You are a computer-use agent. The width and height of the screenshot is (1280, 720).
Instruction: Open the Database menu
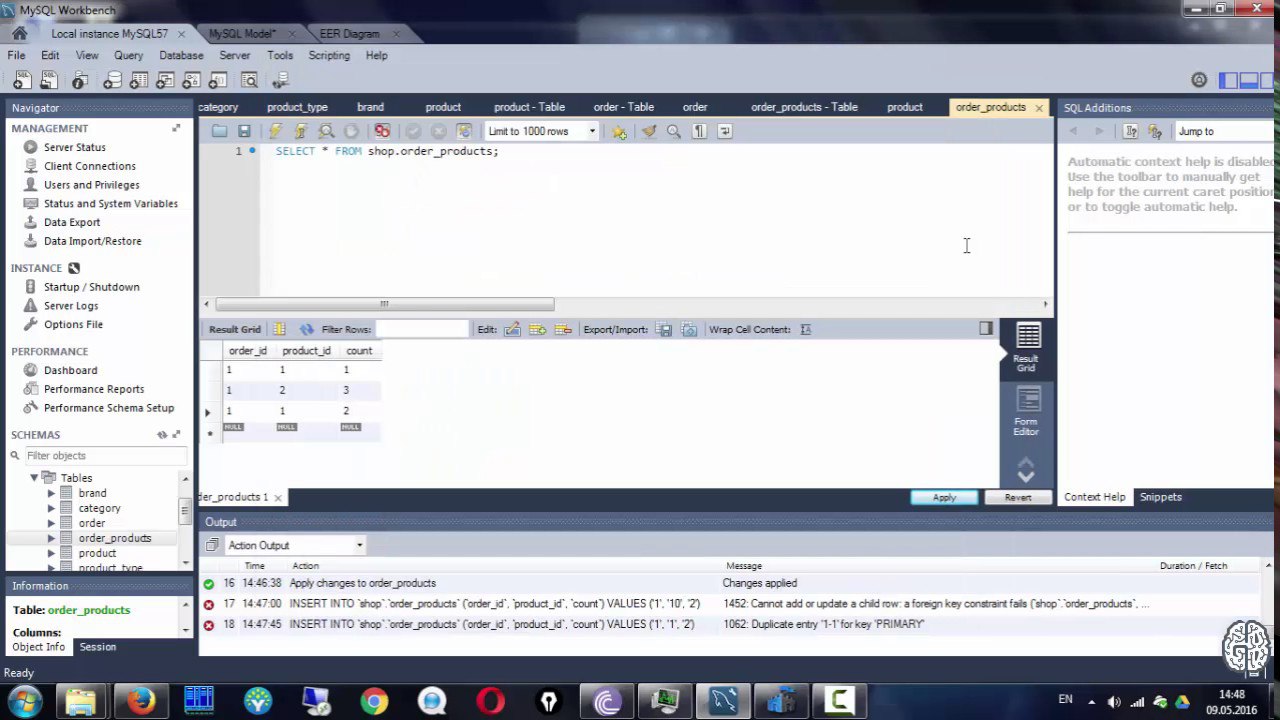(x=181, y=55)
